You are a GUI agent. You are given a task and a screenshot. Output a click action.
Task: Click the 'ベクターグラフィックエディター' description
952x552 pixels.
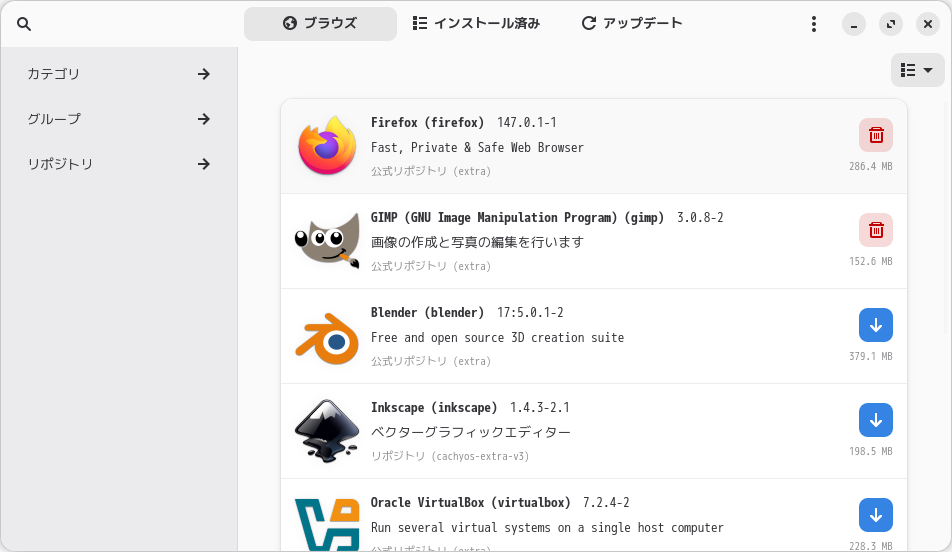tap(471, 432)
